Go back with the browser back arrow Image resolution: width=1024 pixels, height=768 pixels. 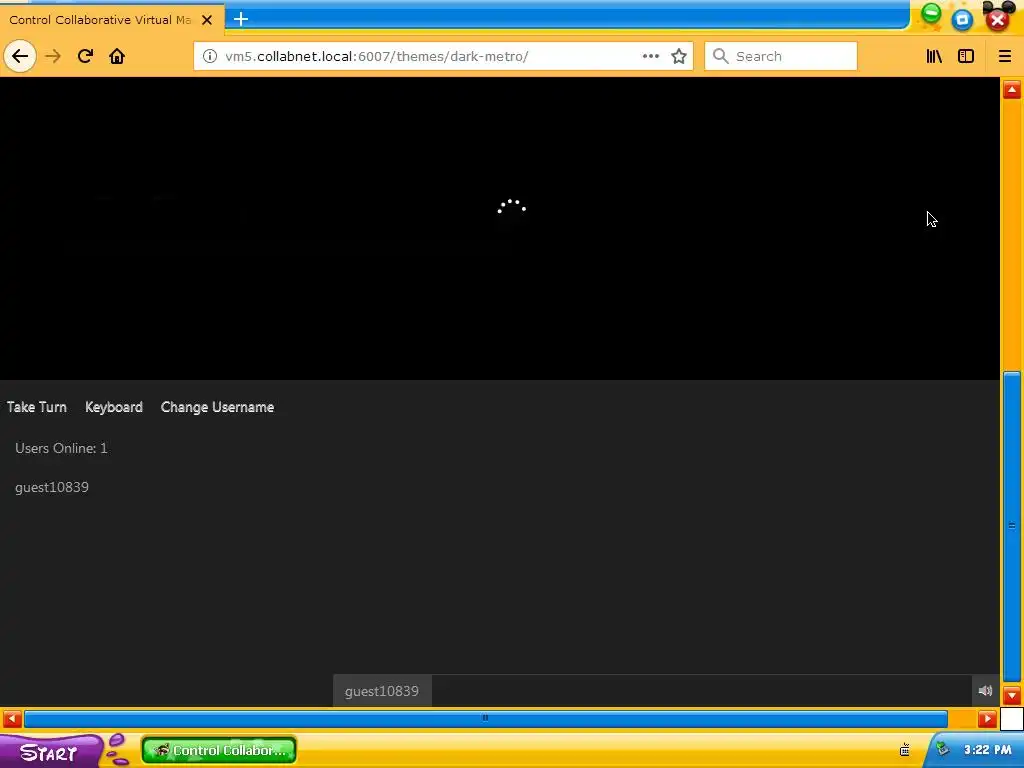coord(20,56)
